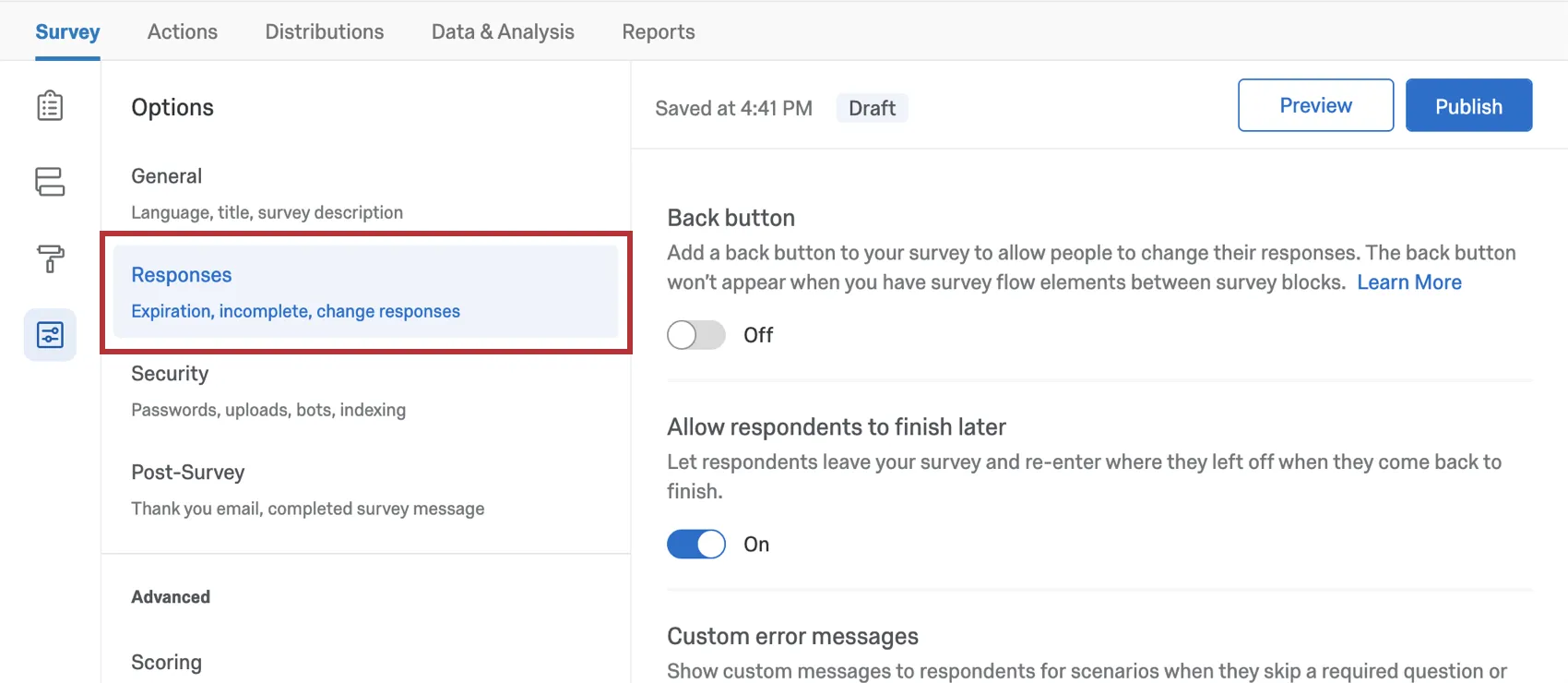Open the Data & Analysis tab
The width and height of the screenshot is (1568, 683).
point(503,31)
